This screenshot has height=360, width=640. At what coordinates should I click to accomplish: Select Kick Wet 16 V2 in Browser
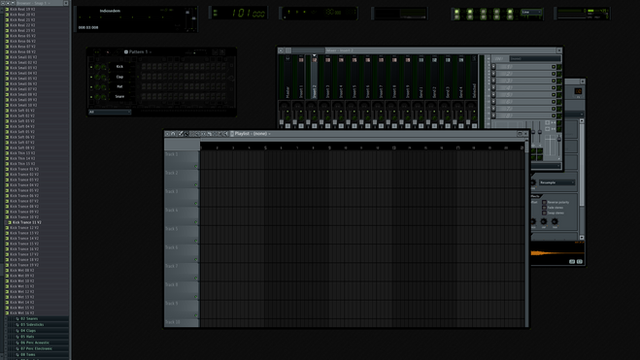22,313
